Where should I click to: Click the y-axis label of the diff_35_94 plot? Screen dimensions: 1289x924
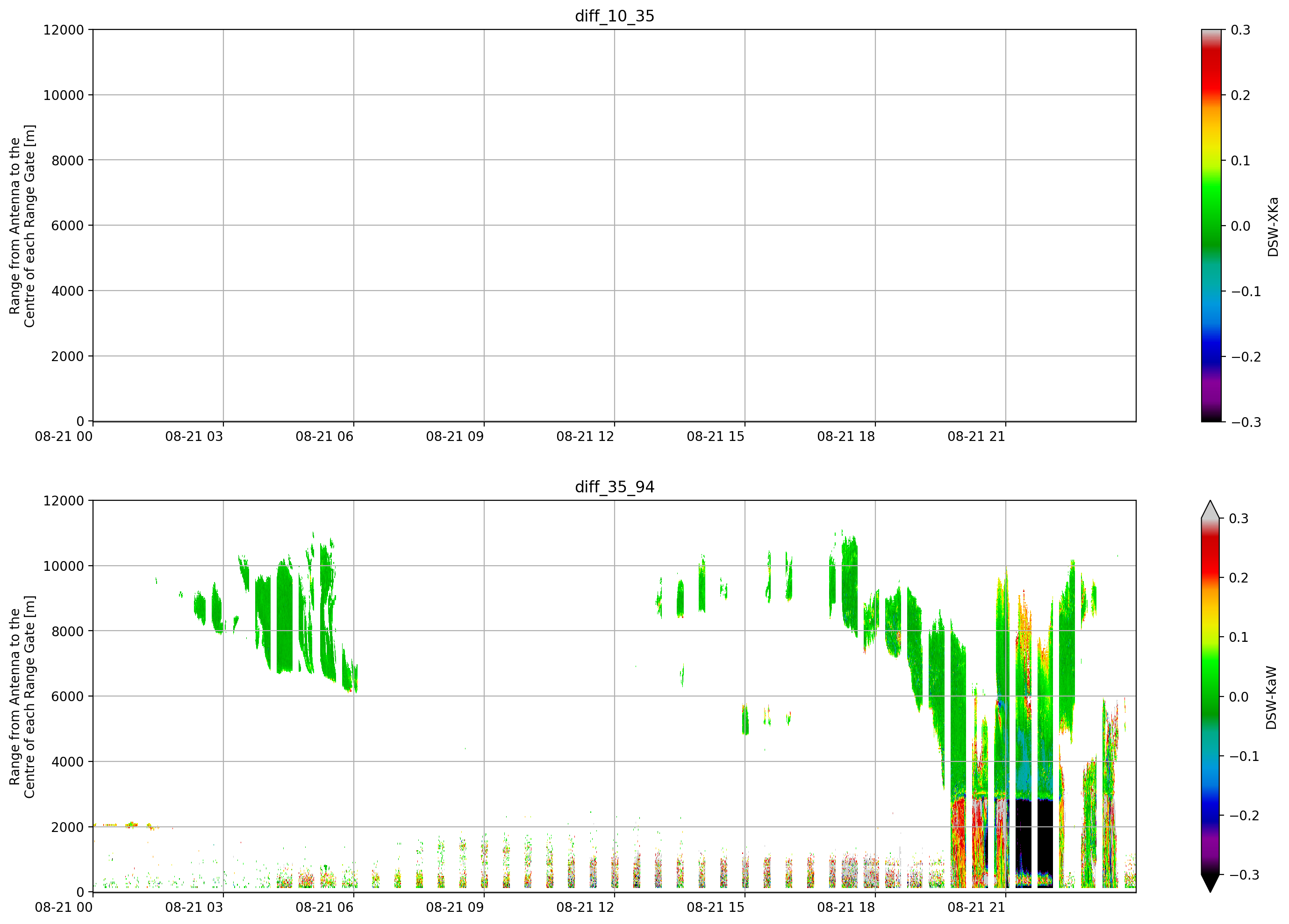click(x=22, y=697)
